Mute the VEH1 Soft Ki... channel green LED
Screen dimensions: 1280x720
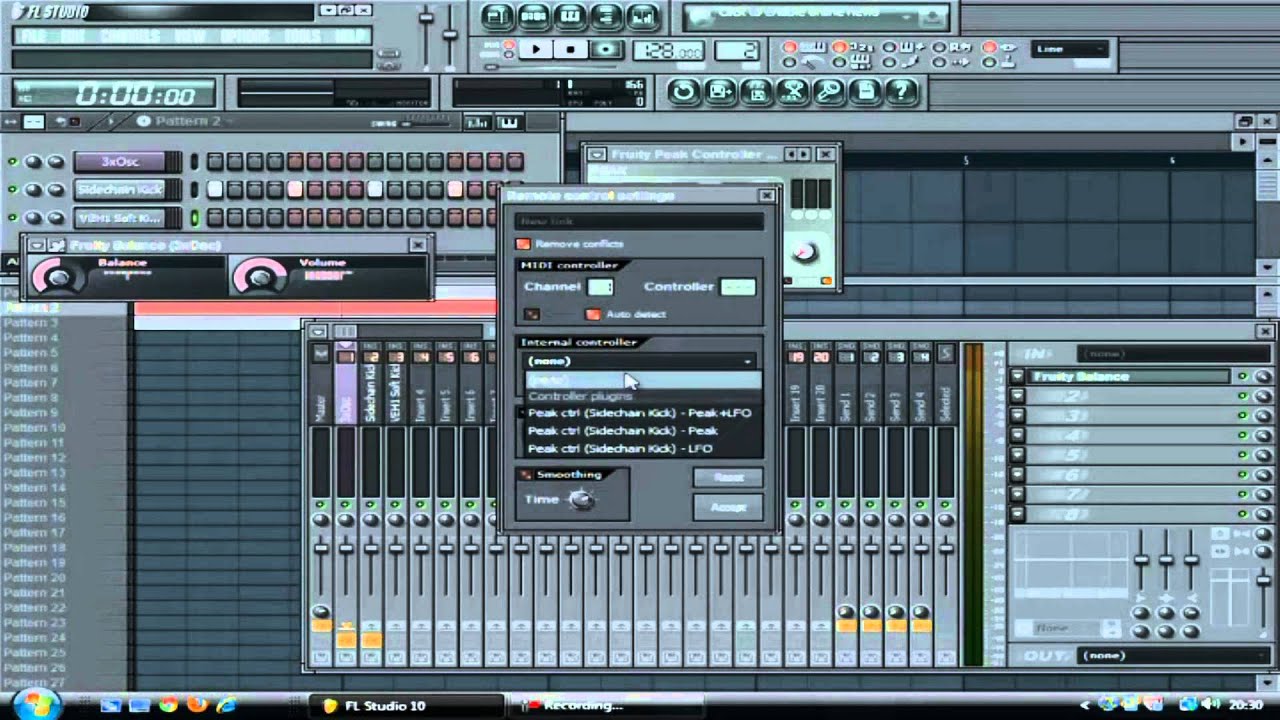(x=13, y=218)
